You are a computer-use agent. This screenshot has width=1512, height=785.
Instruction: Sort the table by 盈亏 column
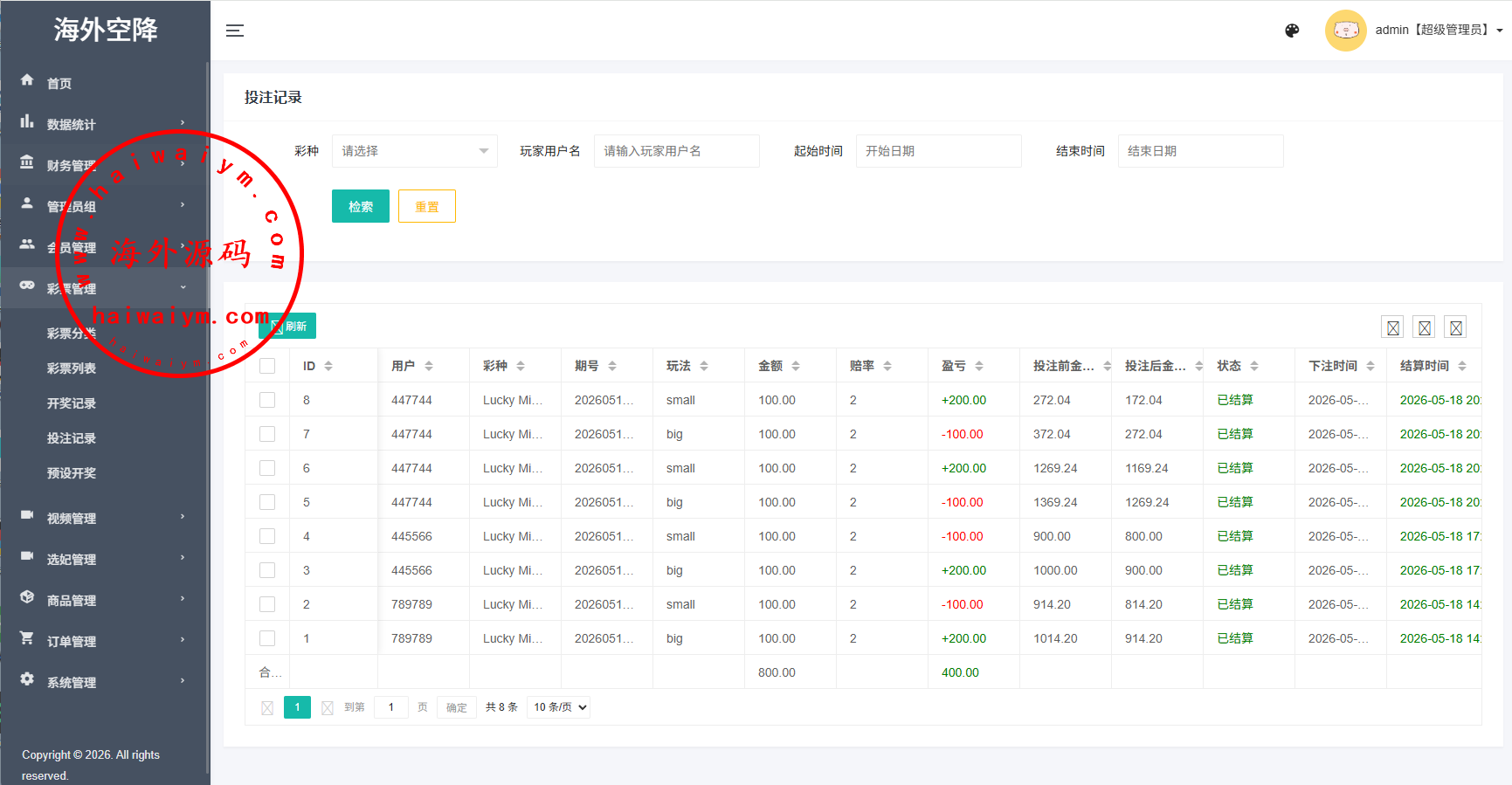pos(979,366)
